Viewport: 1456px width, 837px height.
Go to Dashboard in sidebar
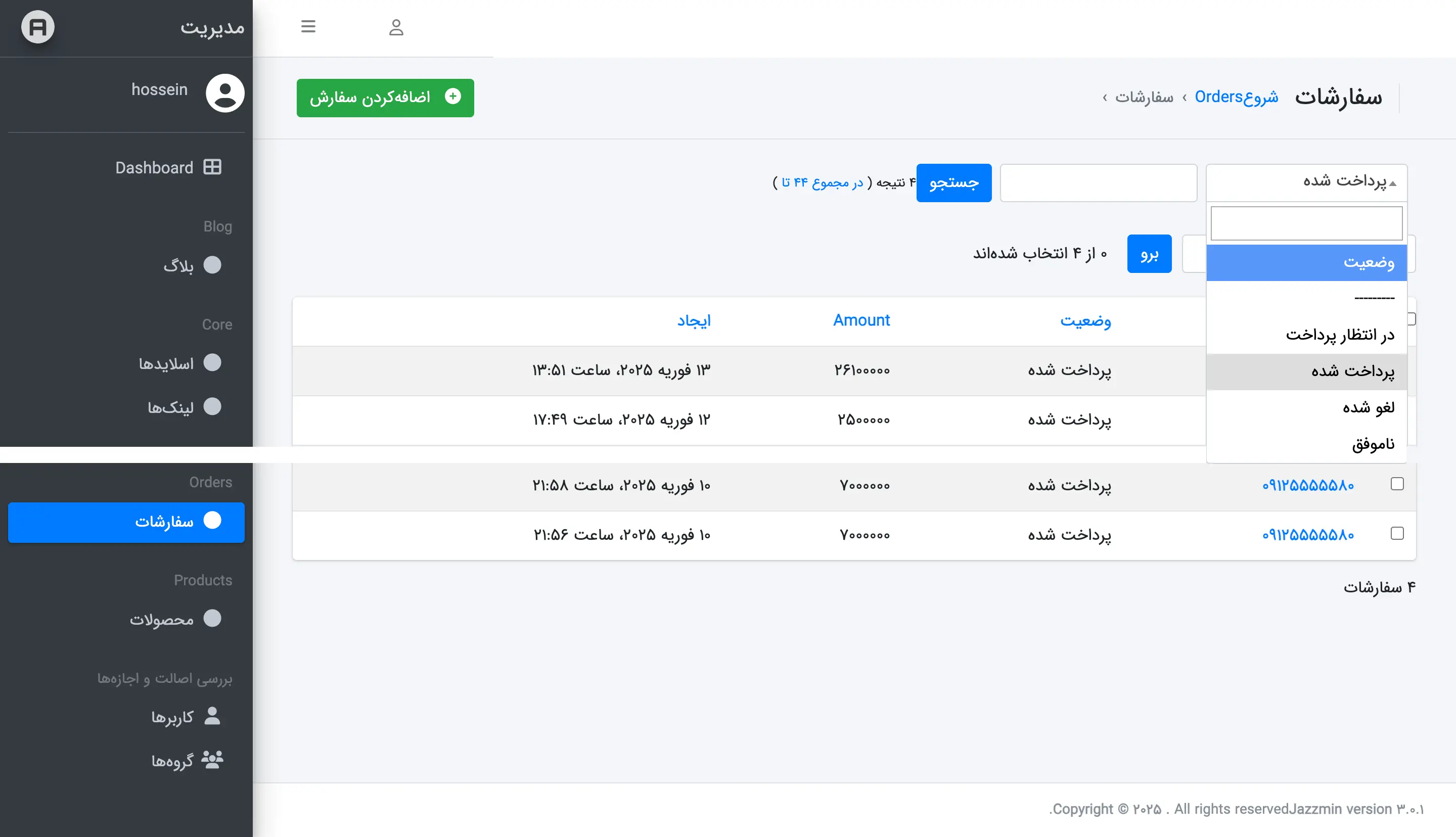click(x=126, y=168)
